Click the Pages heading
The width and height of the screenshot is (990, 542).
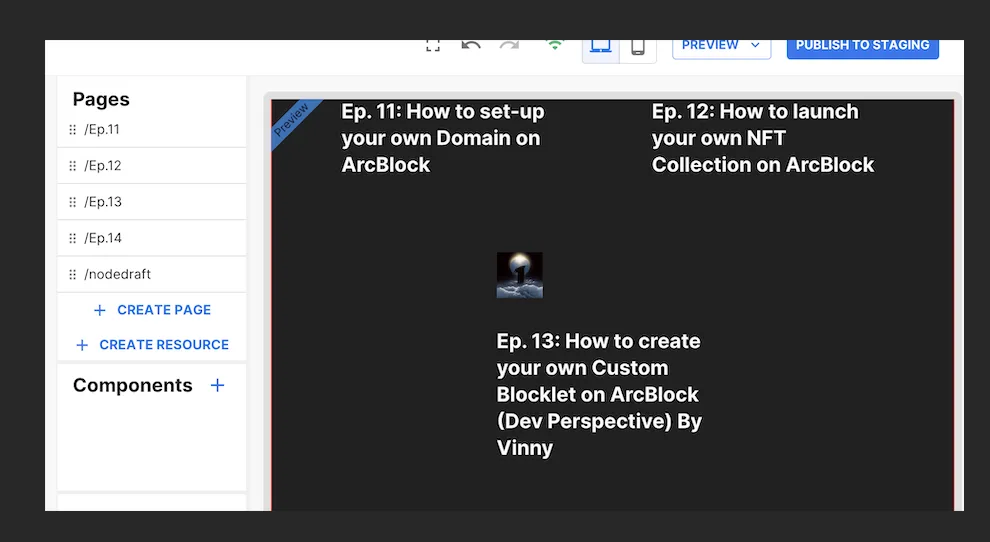pos(101,99)
